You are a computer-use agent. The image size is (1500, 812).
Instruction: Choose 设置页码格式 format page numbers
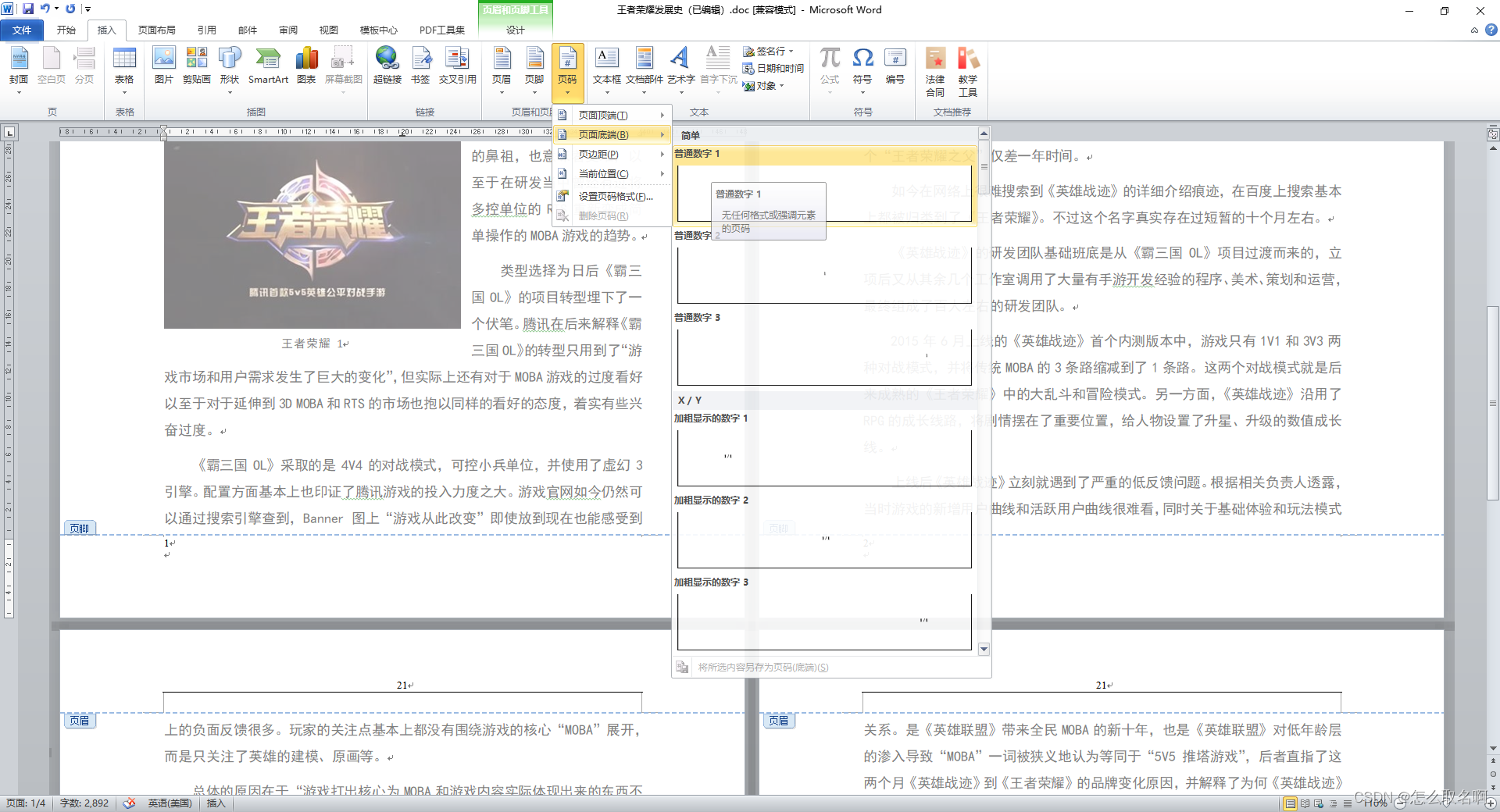click(x=612, y=197)
